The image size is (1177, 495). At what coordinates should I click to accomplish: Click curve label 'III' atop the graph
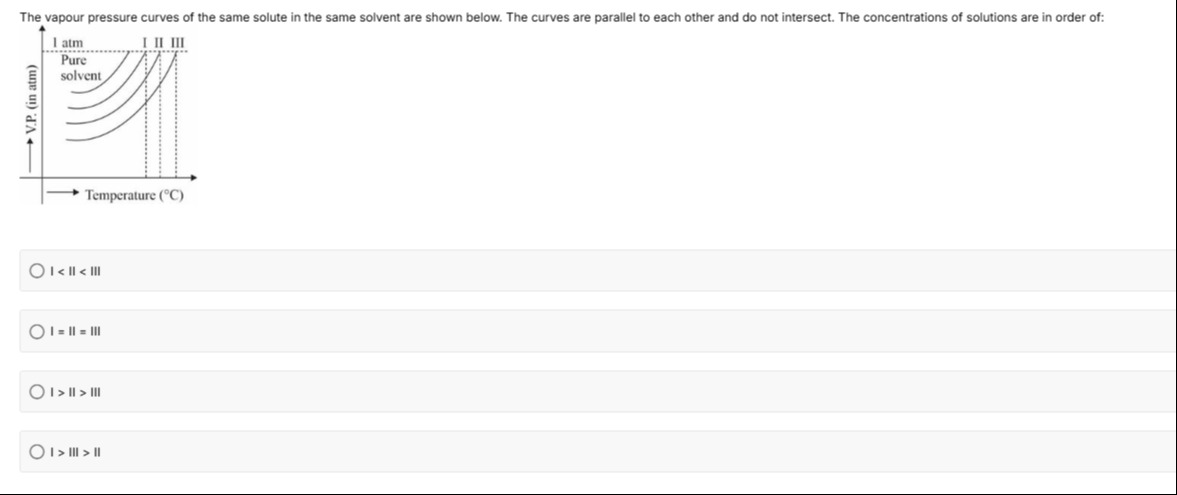177,42
